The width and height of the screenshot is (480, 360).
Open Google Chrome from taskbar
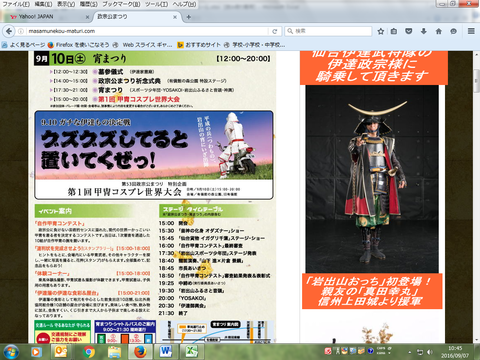pyautogui.click(x=89, y=352)
